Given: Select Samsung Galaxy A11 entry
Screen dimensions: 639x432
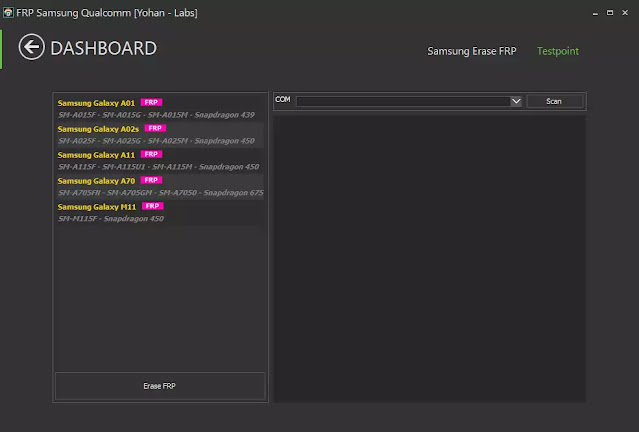Looking at the screenshot, I should click(x=160, y=161).
